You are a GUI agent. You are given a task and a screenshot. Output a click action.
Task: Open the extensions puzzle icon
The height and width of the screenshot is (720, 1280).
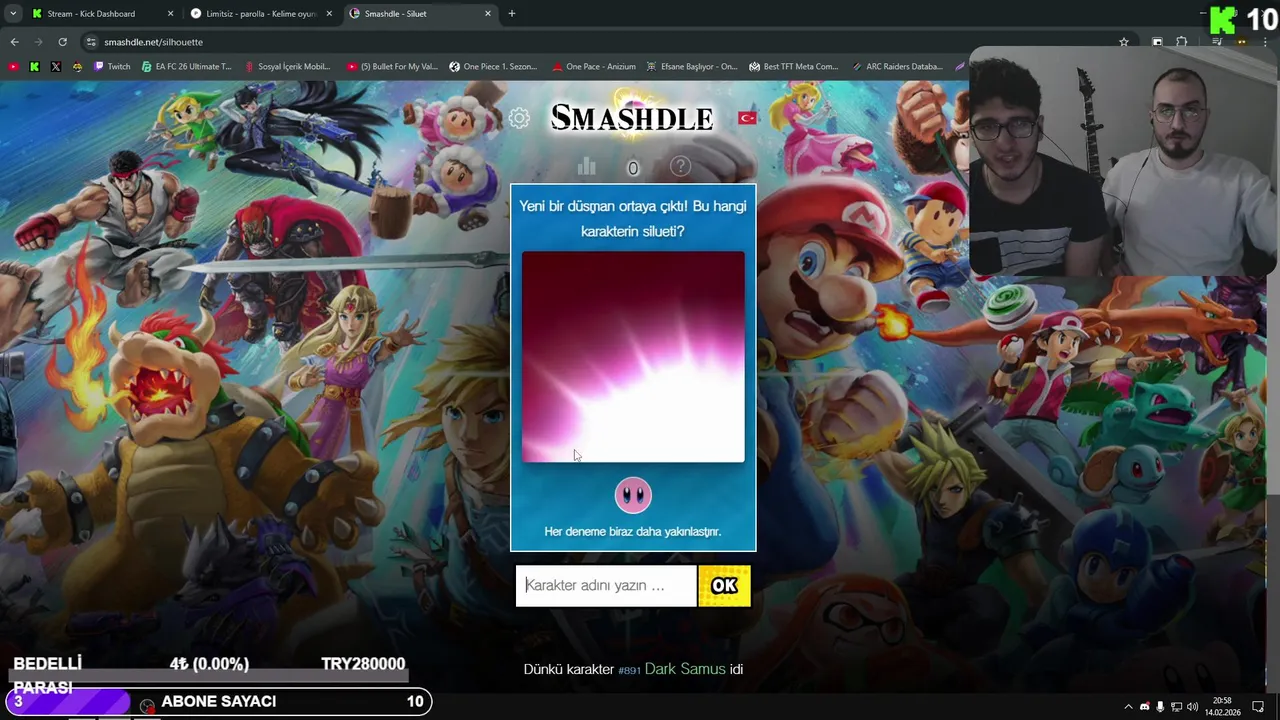pos(1181,42)
